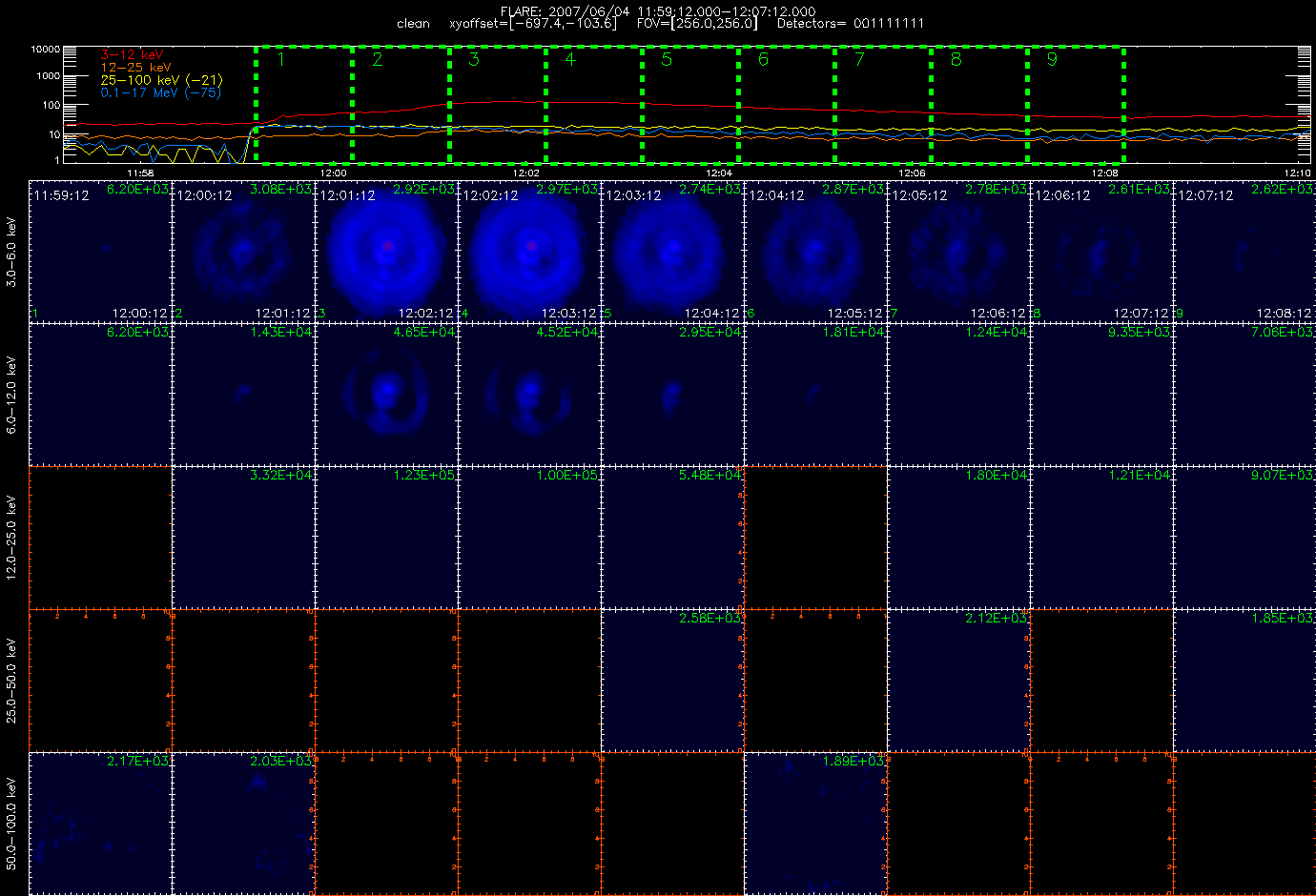Click the 9.35E+03 peak value label
This screenshot has width=1316, height=896.
(1140, 333)
